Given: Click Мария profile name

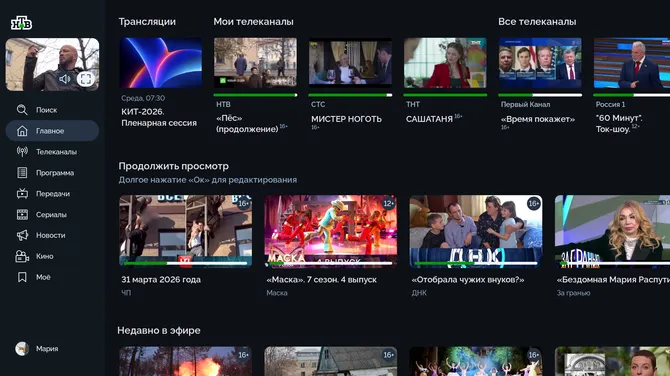Looking at the screenshot, I should pos(47,349).
